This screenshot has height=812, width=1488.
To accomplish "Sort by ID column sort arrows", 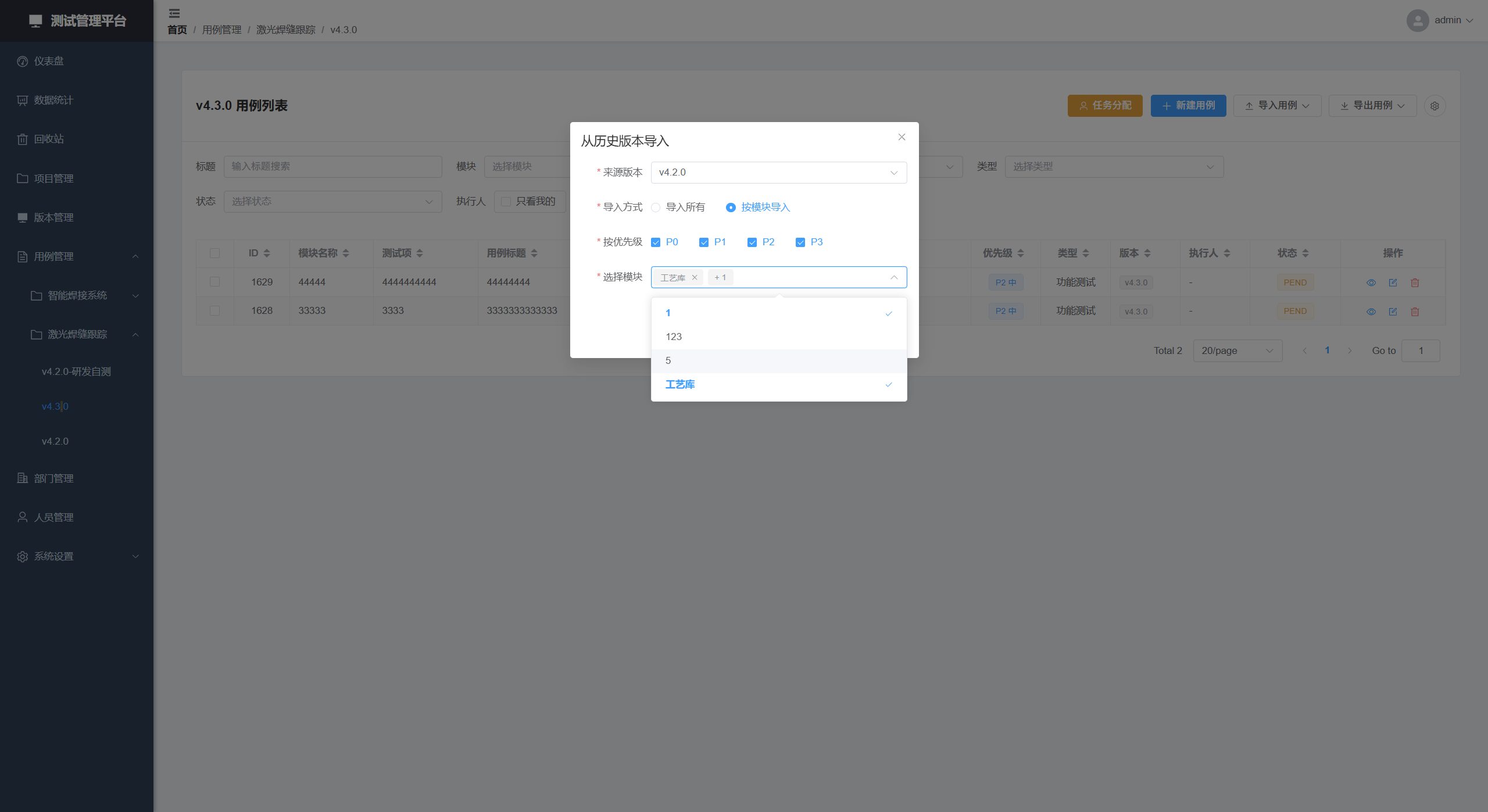I will [x=267, y=253].
